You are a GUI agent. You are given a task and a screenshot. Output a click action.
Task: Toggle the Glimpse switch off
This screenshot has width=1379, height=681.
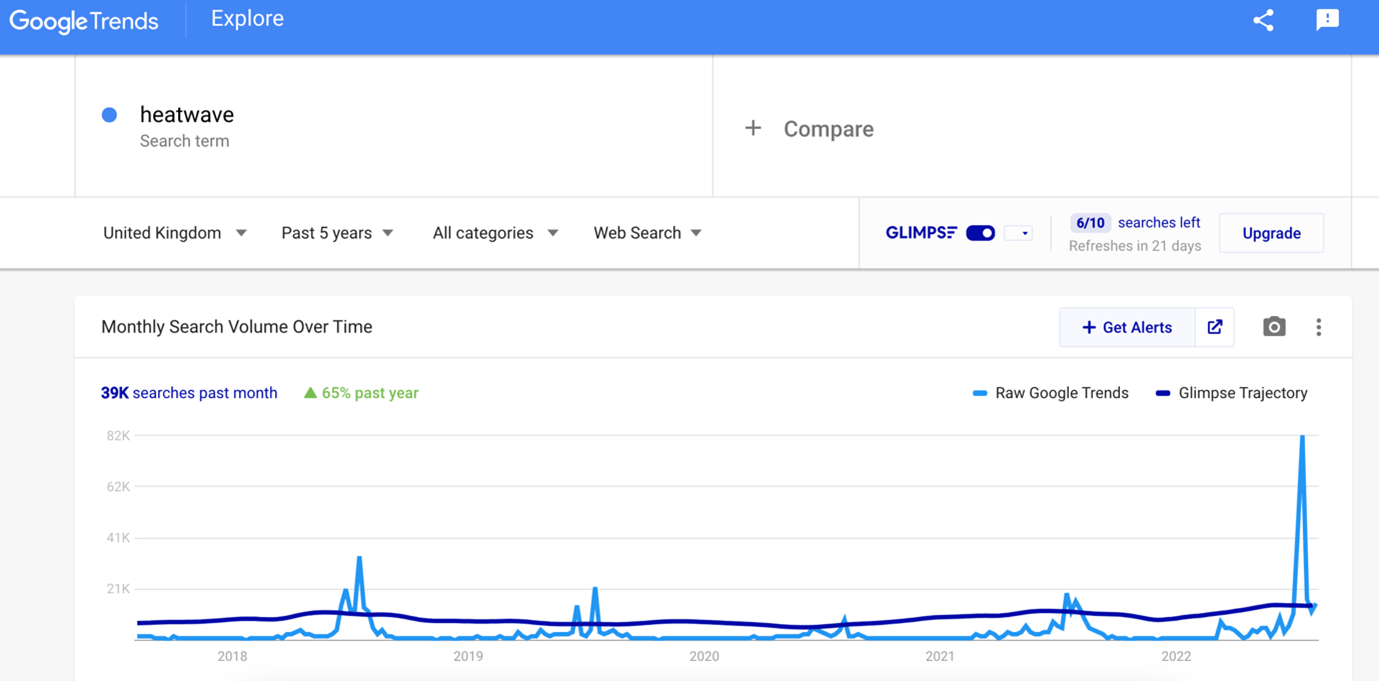[x=980, y=233]
